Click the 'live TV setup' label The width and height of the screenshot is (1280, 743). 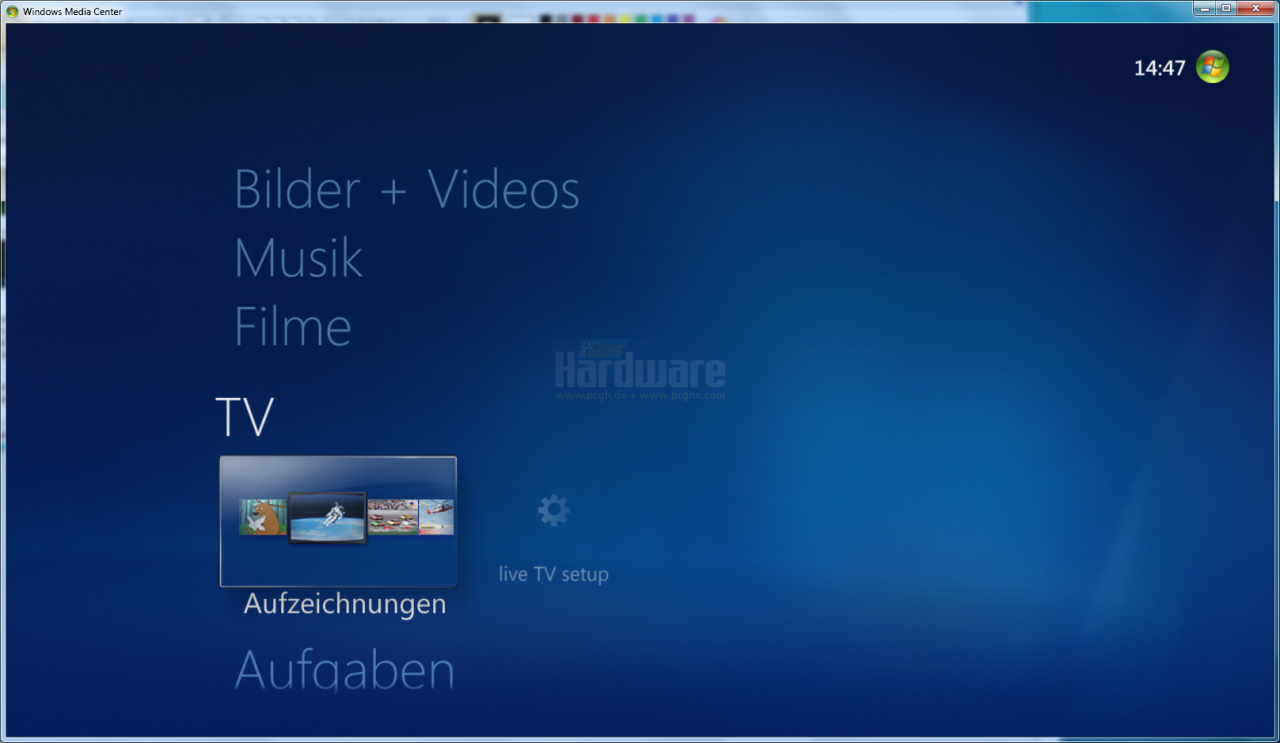click(x=553, y=574)
